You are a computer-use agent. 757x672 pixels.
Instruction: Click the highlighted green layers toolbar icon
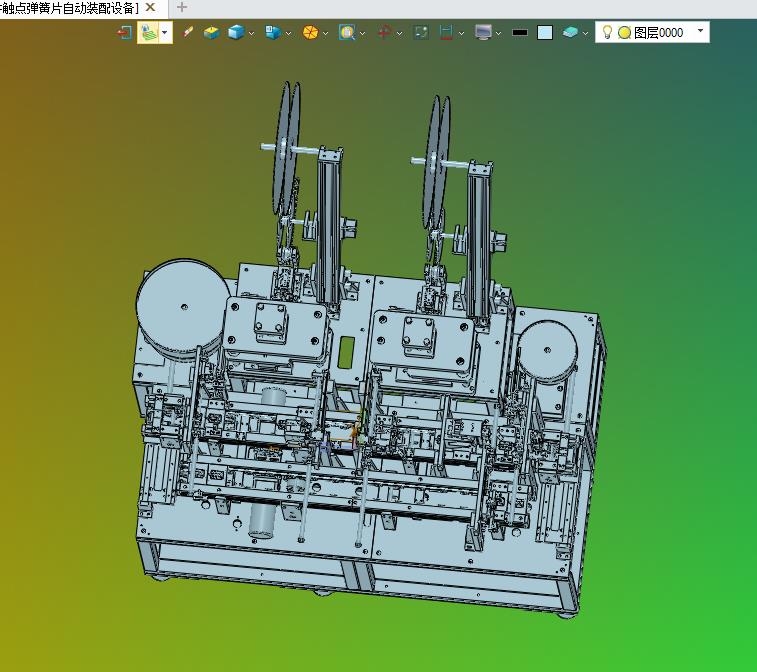[x=148, y=32]
